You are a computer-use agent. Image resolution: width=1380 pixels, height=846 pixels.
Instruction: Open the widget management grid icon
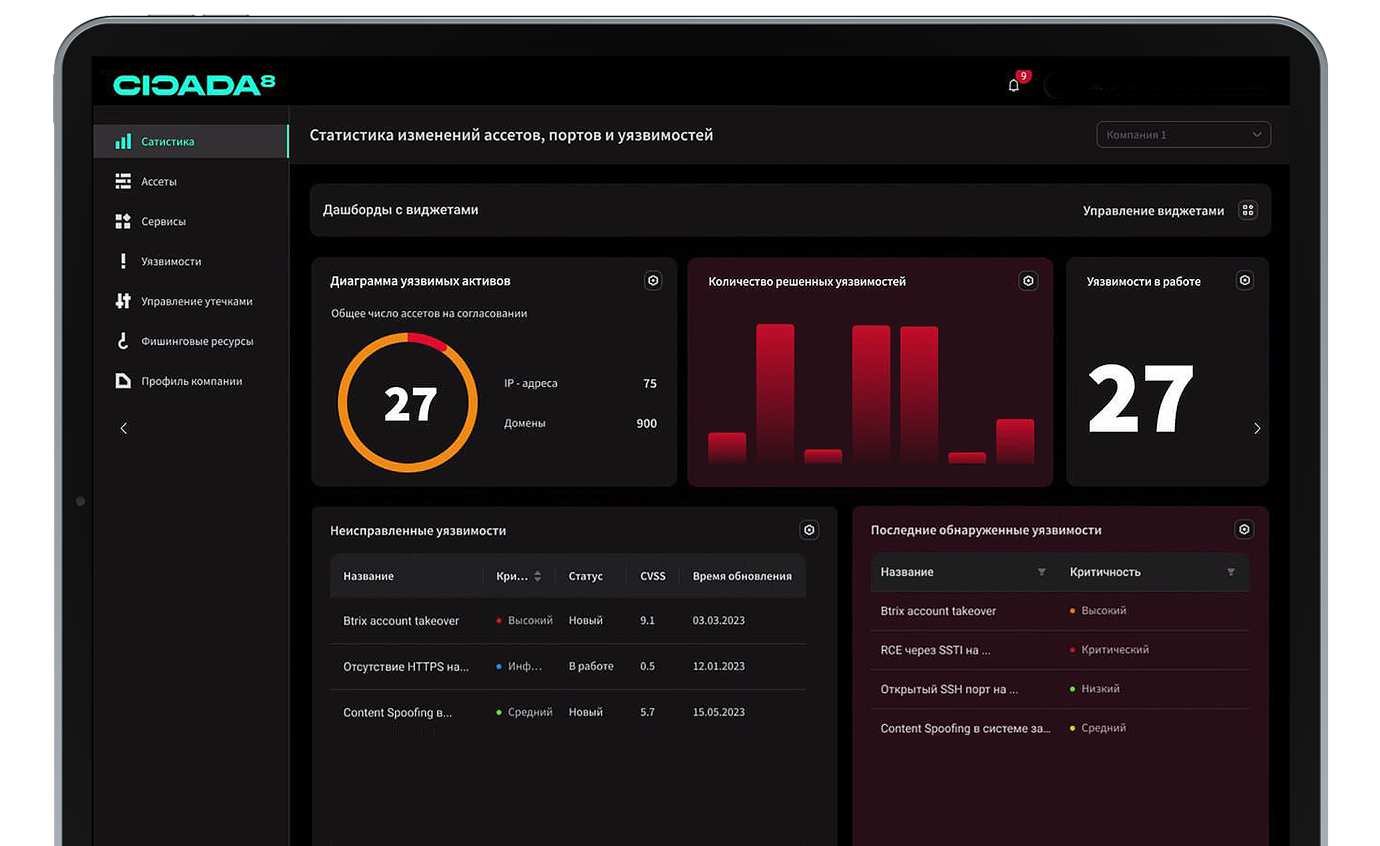tap(1247, 210)
